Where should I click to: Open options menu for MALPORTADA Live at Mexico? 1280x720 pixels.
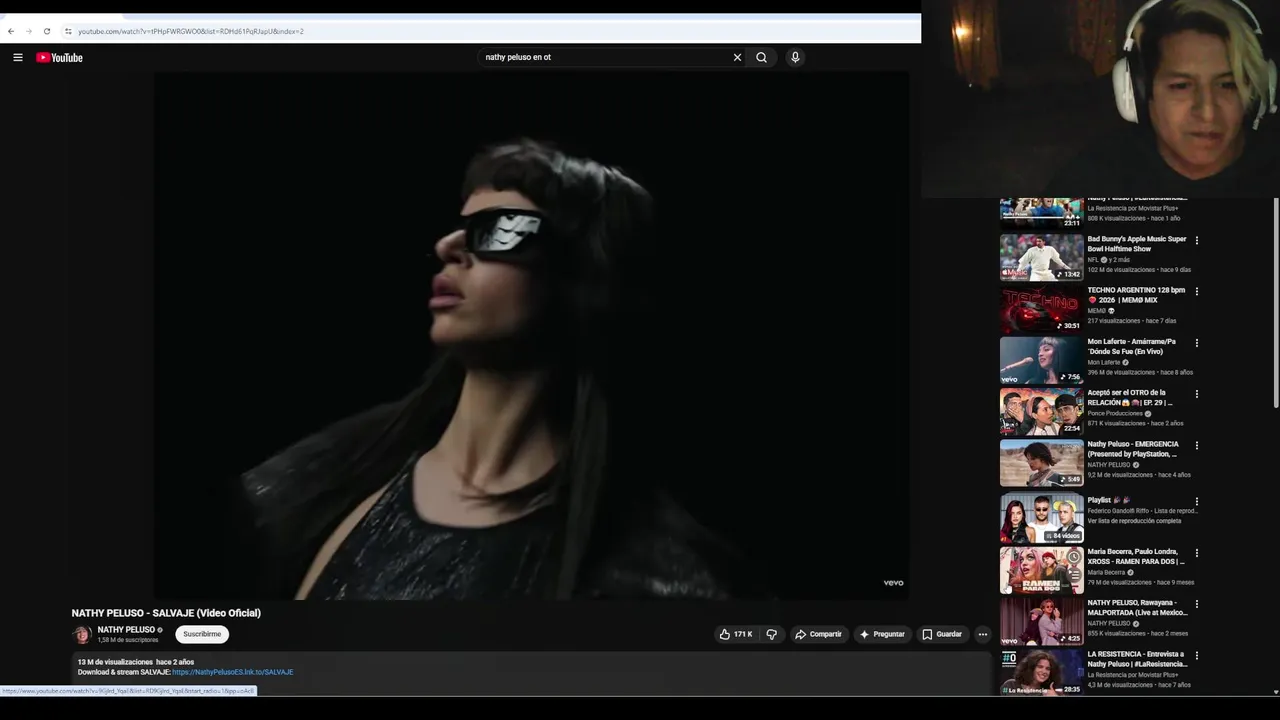point(1196,604)
